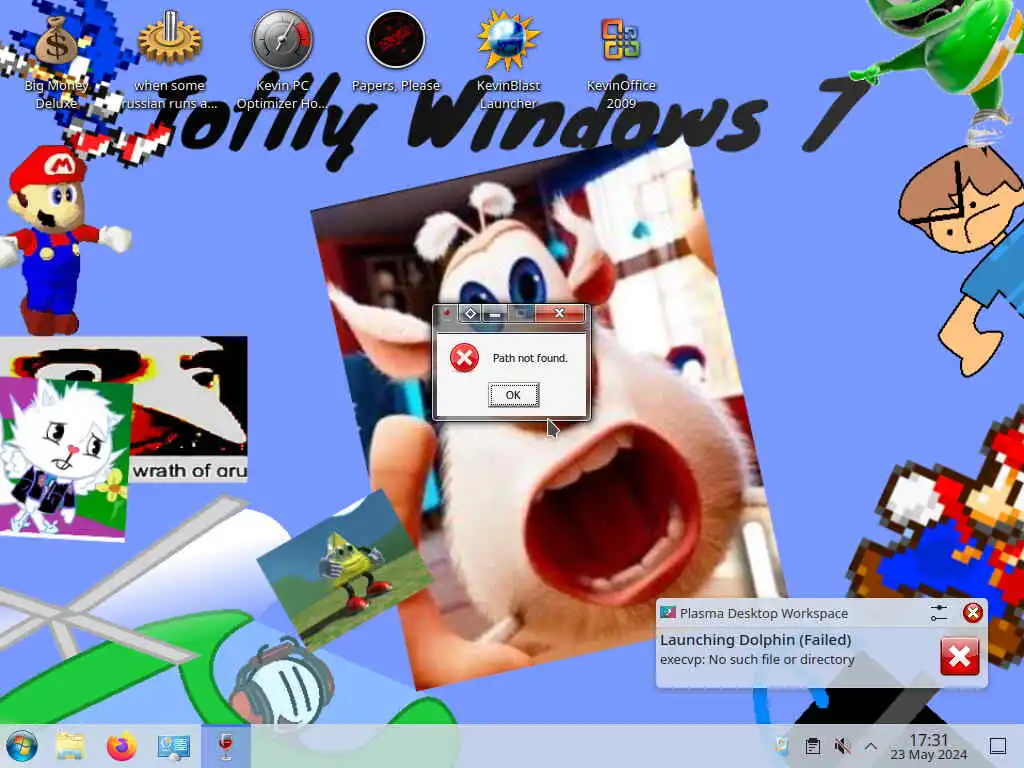Launch Firefox from the taskbar
The width and height of the screenshot is (1024, 768).
pyautogui.click(x=121, y=746)
